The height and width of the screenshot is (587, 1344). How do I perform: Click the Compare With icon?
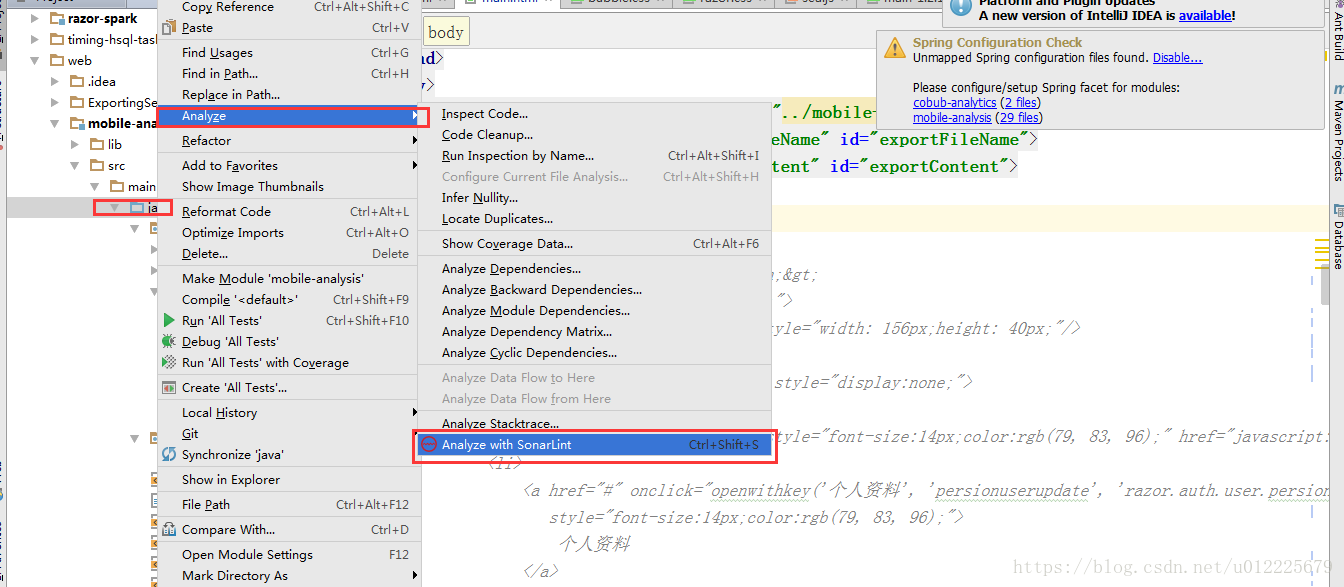(169, 529)
